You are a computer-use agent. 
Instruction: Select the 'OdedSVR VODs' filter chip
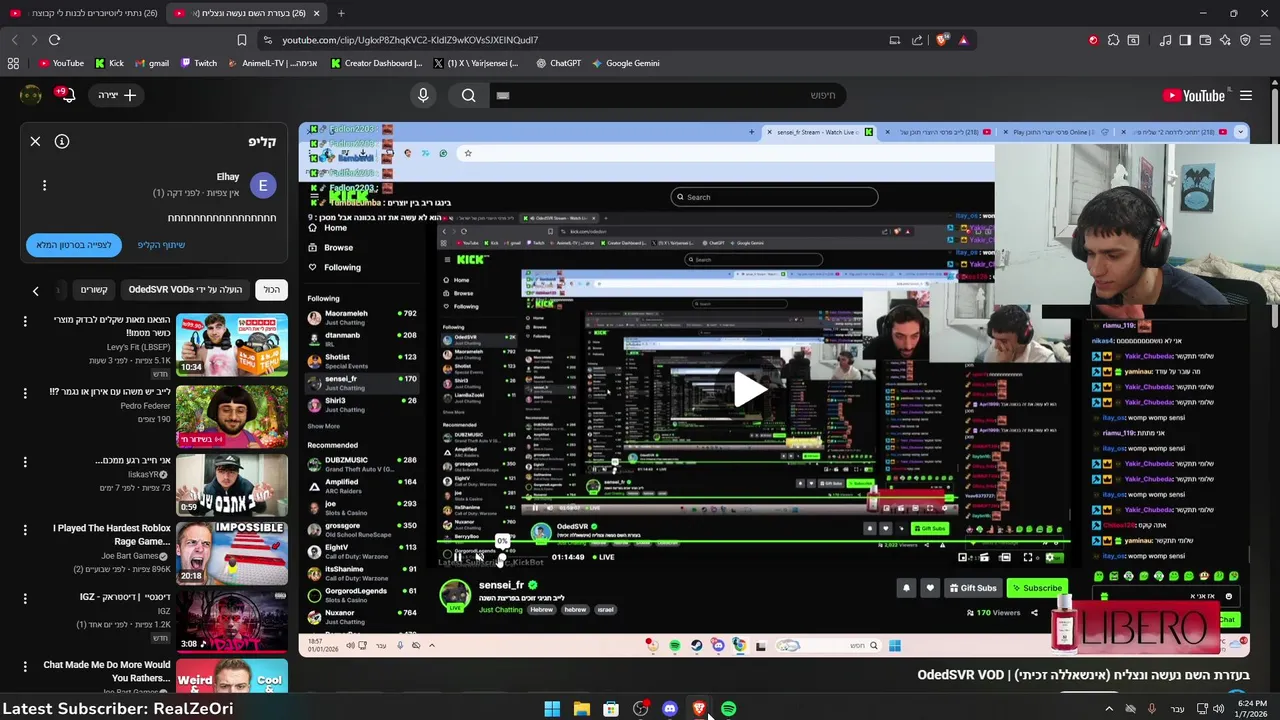click(185, 290)
